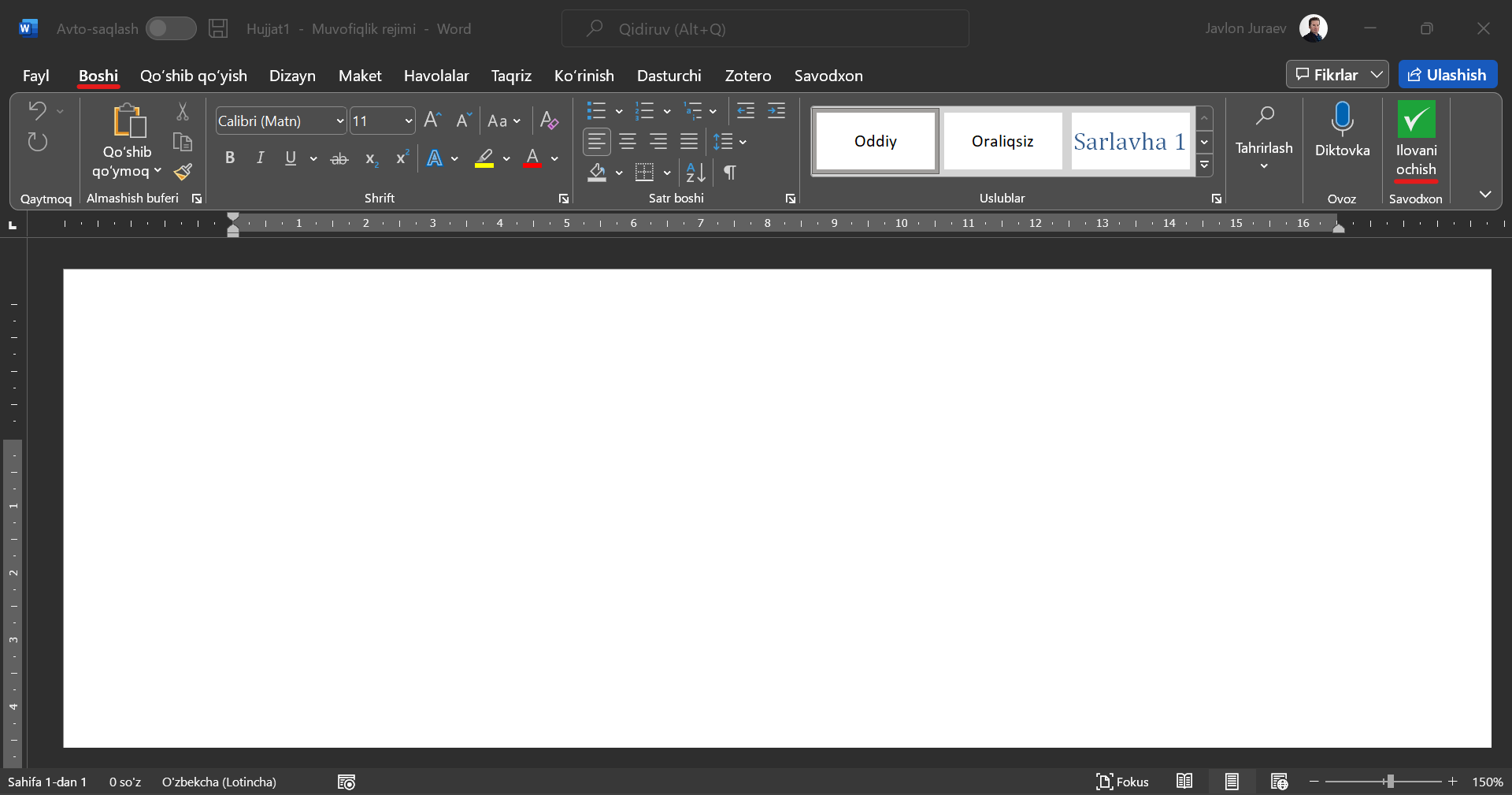This screenshot has width=1512, height=795.
Task: Open the Calibri font name dropdown
Action: [x=340, y=121]
